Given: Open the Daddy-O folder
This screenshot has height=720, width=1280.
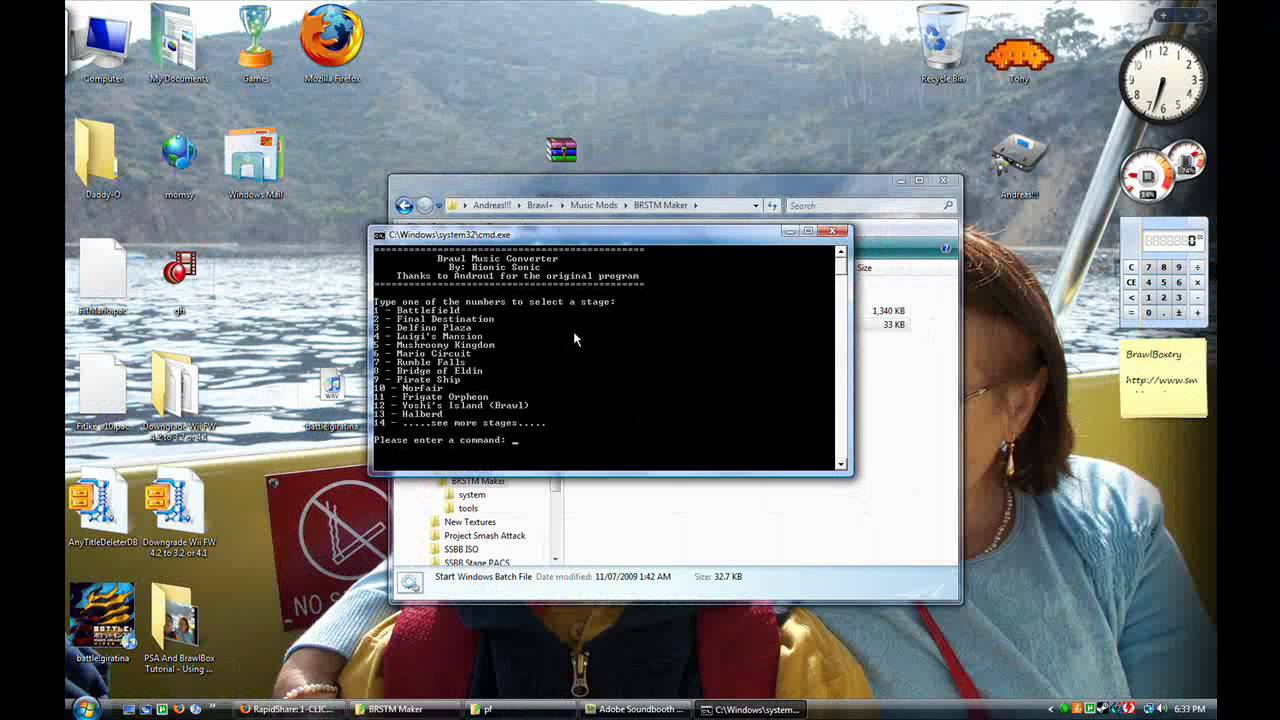Looking at the screenshot, I should click(102, 160).
